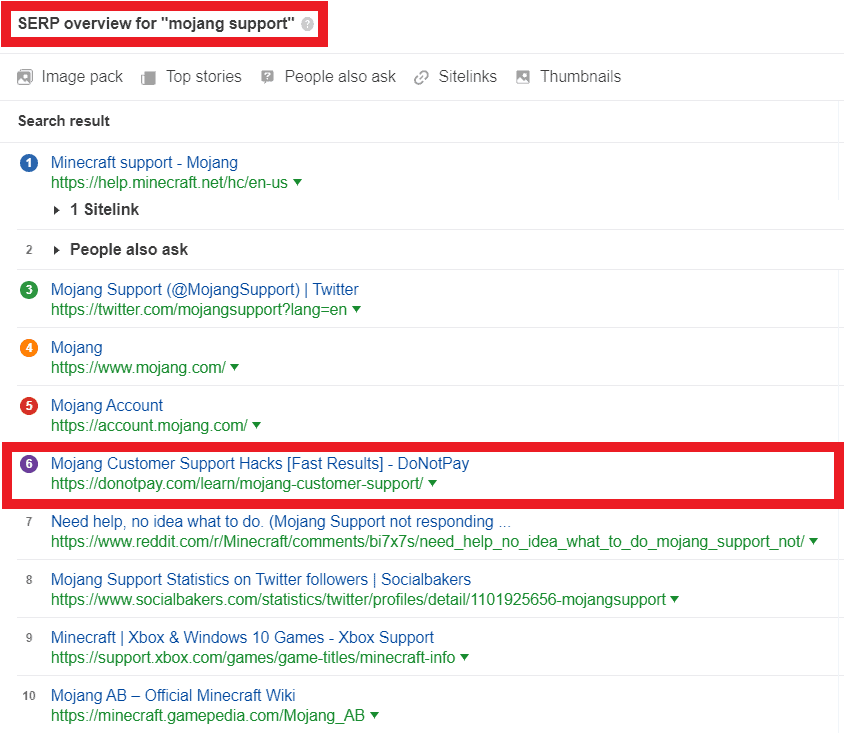Open dropdown next to donotpay.com URL
Viewport: 844px width, 747px height.
tap(432, 483)
